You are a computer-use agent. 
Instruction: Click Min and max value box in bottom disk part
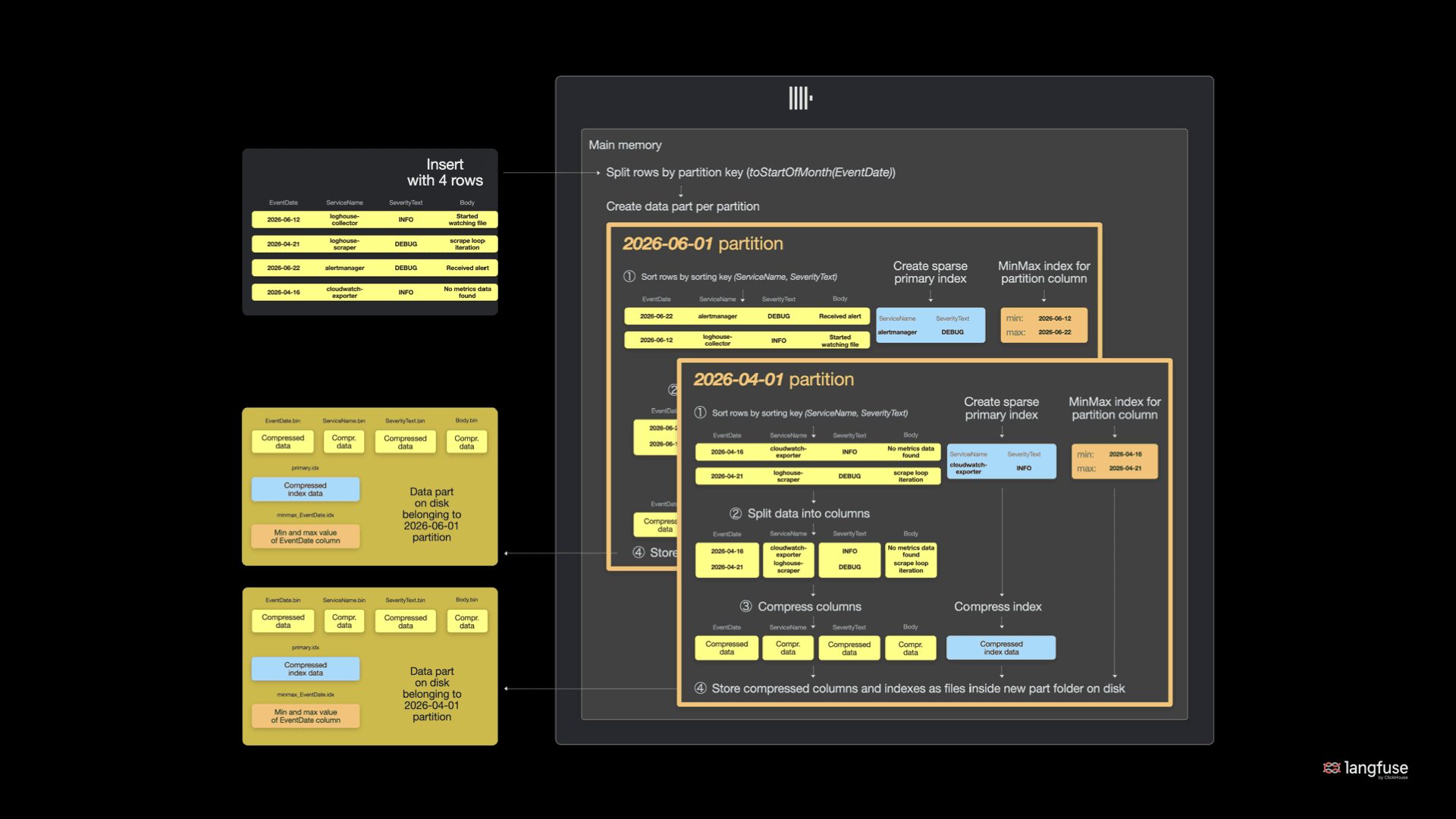(306, 716)
